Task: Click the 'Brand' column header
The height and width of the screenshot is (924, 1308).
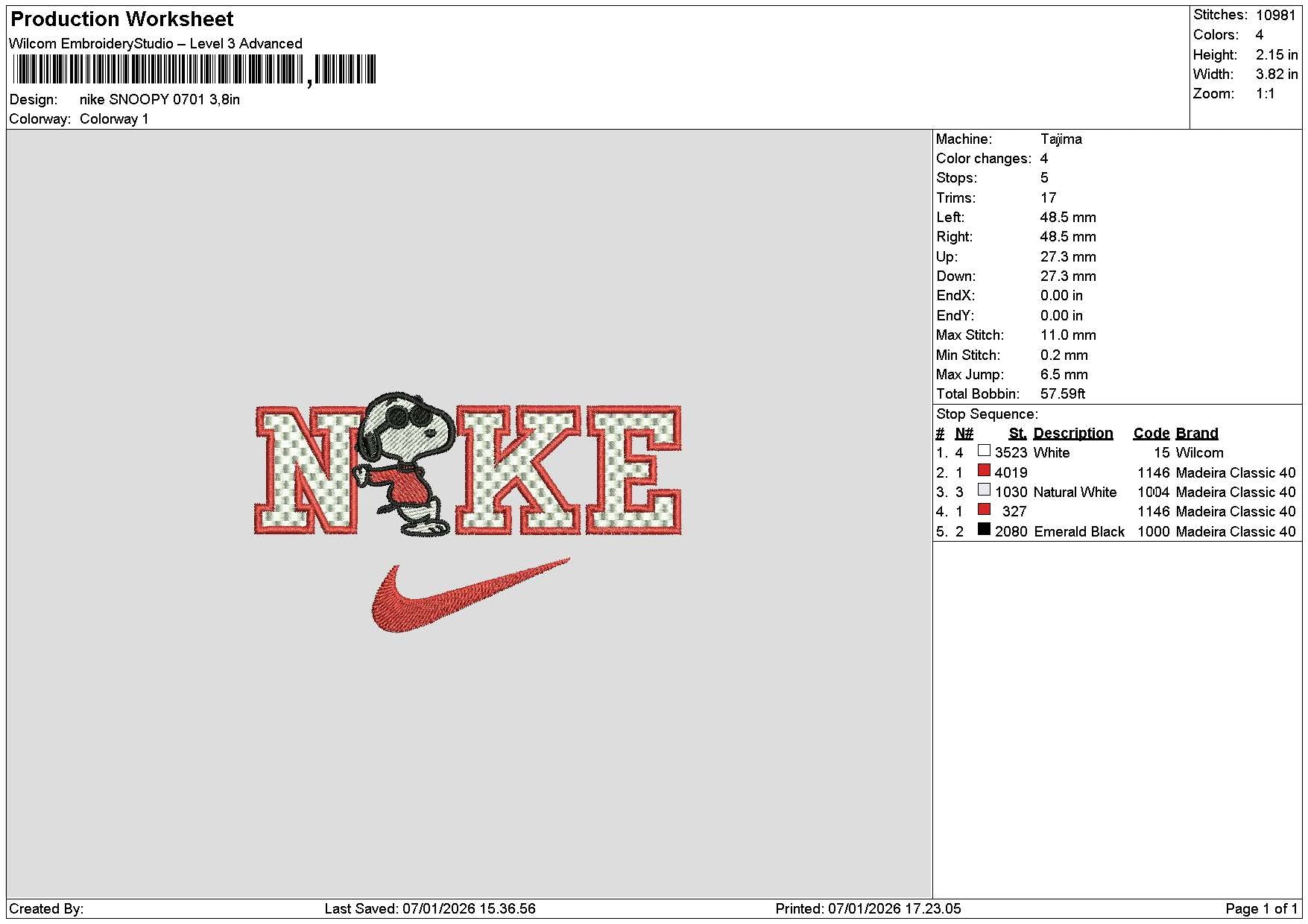Action: (x=1197, y=434)
